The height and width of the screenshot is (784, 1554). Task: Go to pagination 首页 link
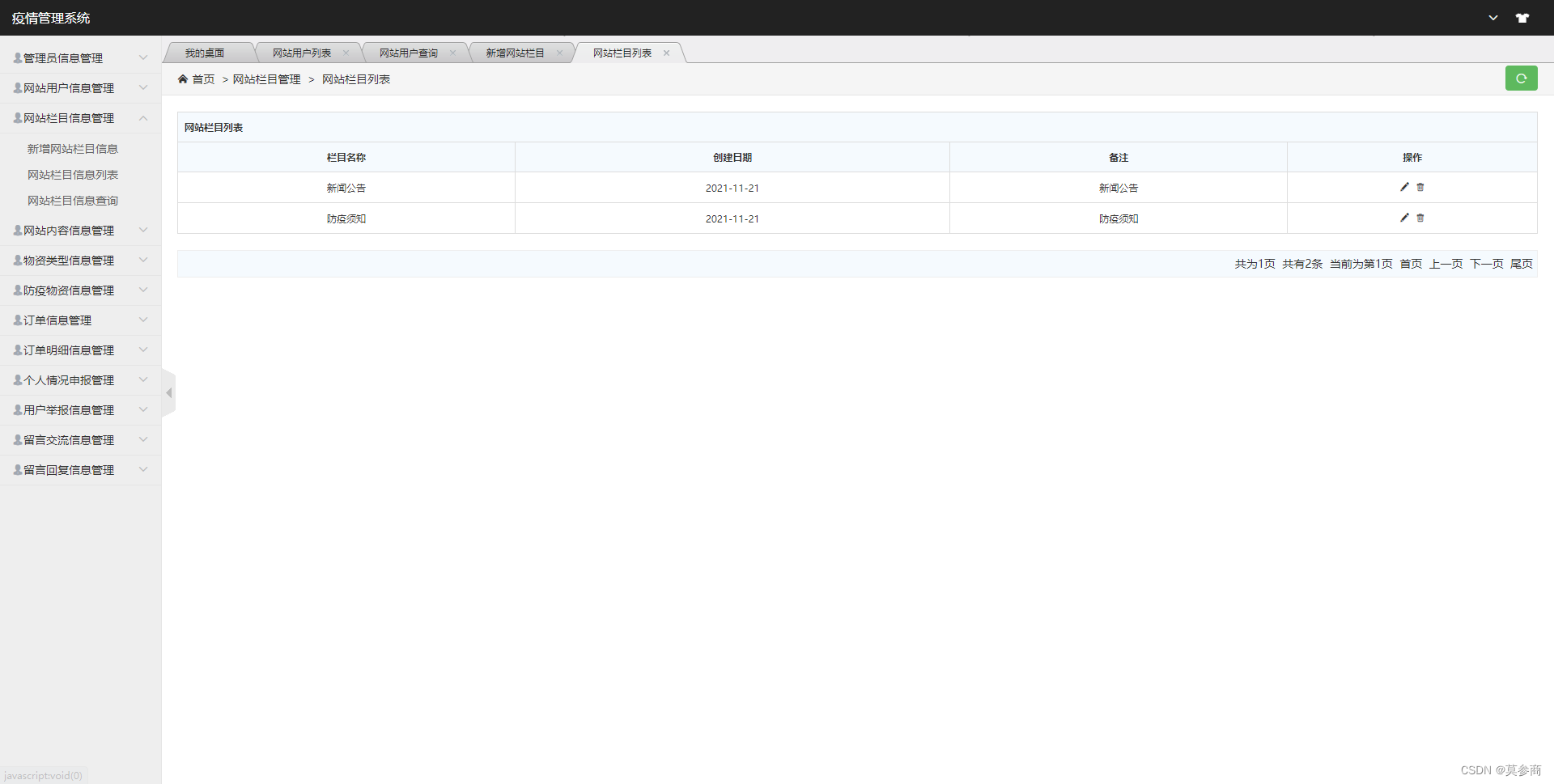pyautogui.click(x=1411, y=264)
